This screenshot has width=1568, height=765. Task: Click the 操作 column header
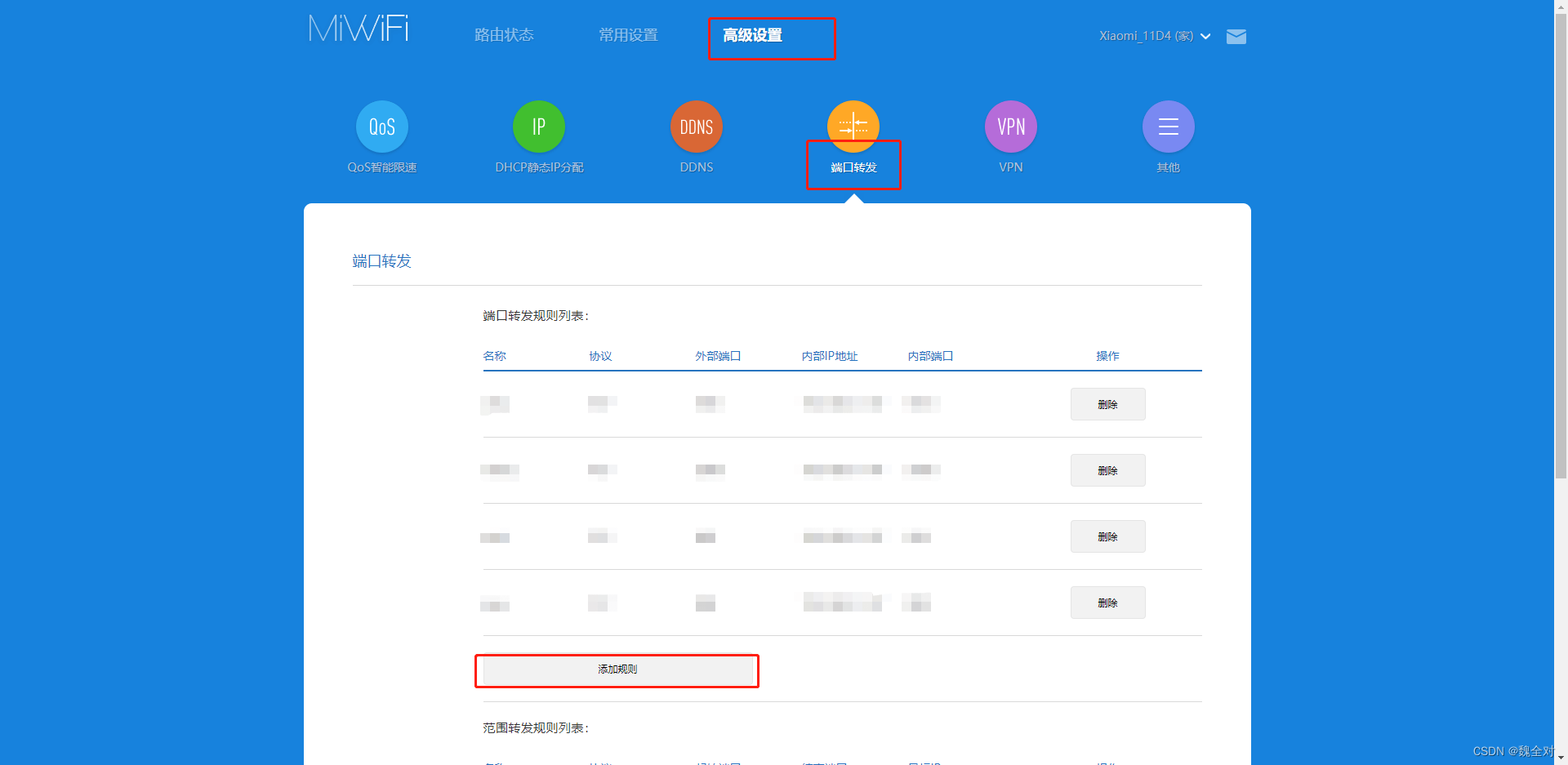tap(1108, 356)
